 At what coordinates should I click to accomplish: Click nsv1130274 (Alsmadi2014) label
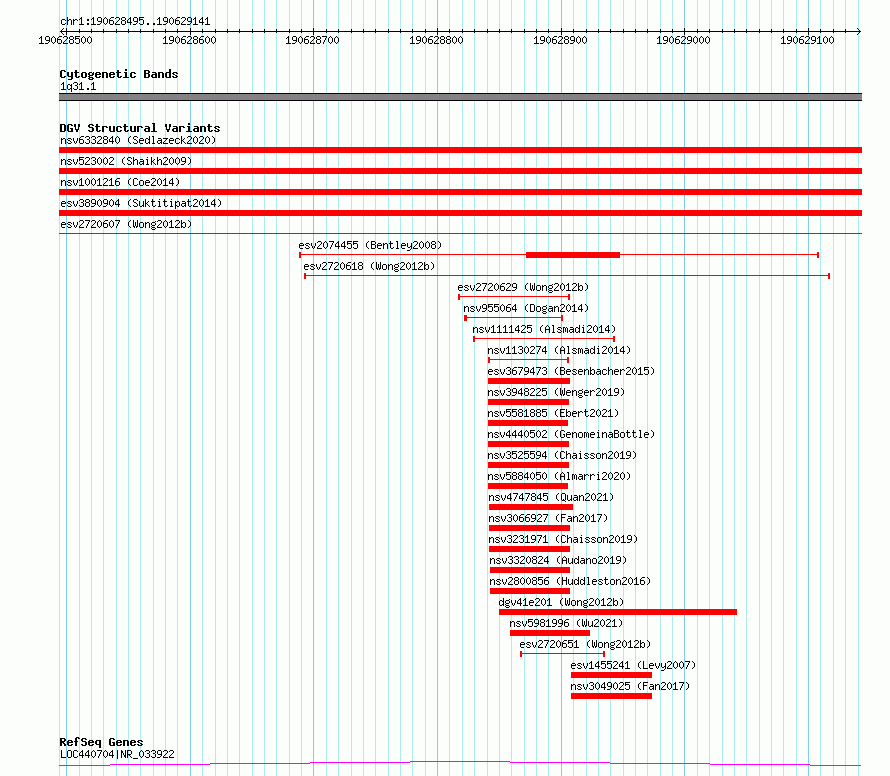pyautogui.click(x=559, y=350)
